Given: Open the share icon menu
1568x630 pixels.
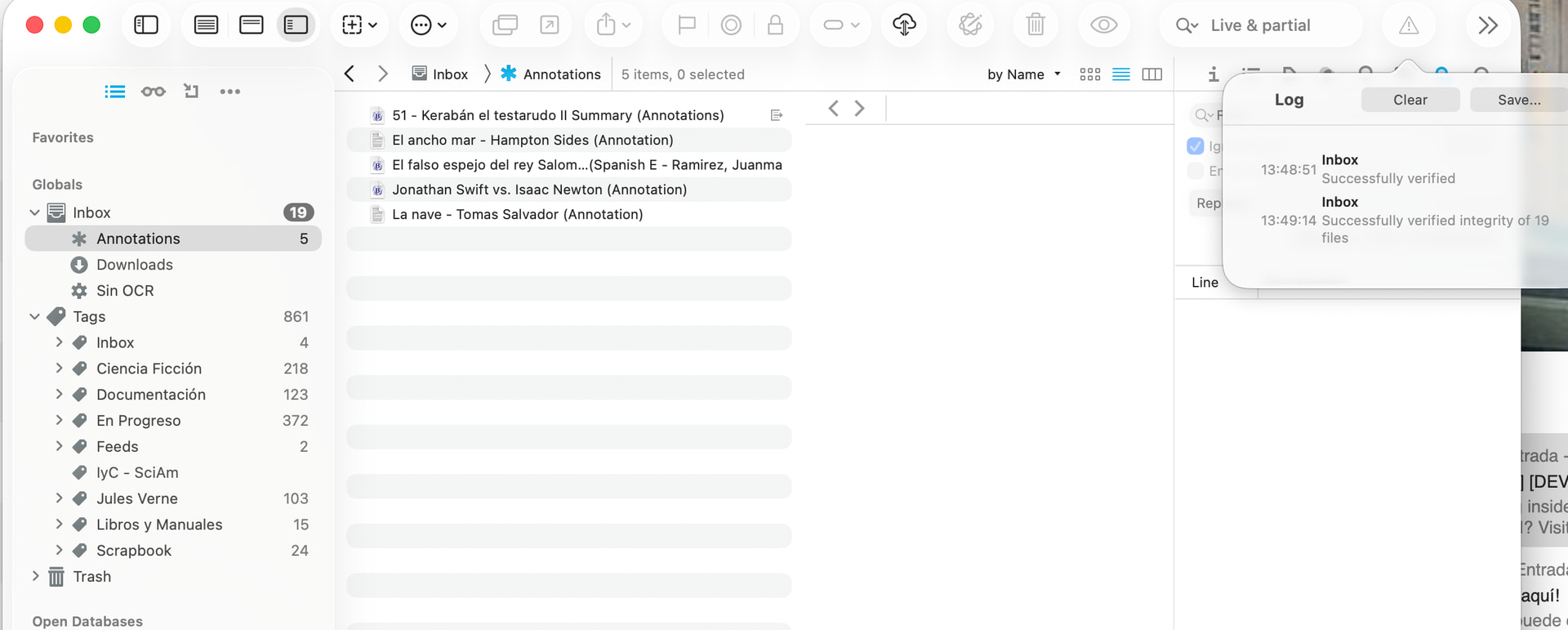Looking at the screenshot, I should point(613,25).
